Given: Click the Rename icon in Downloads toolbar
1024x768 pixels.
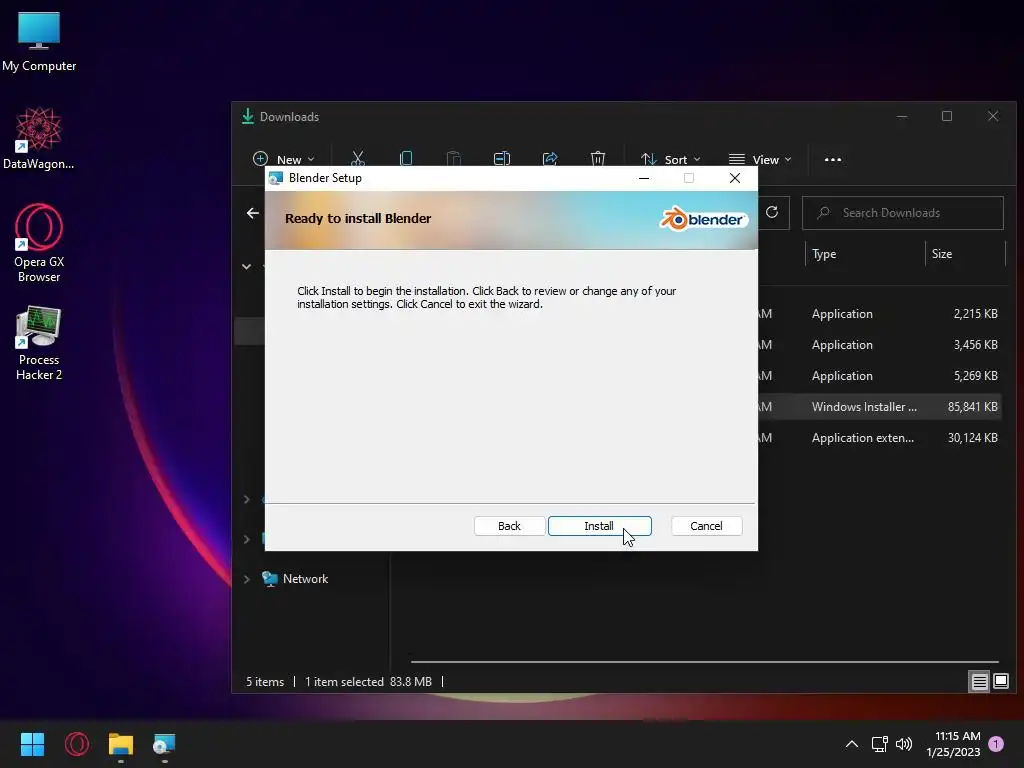Looking at the screenshot, I should click(502, 159).
